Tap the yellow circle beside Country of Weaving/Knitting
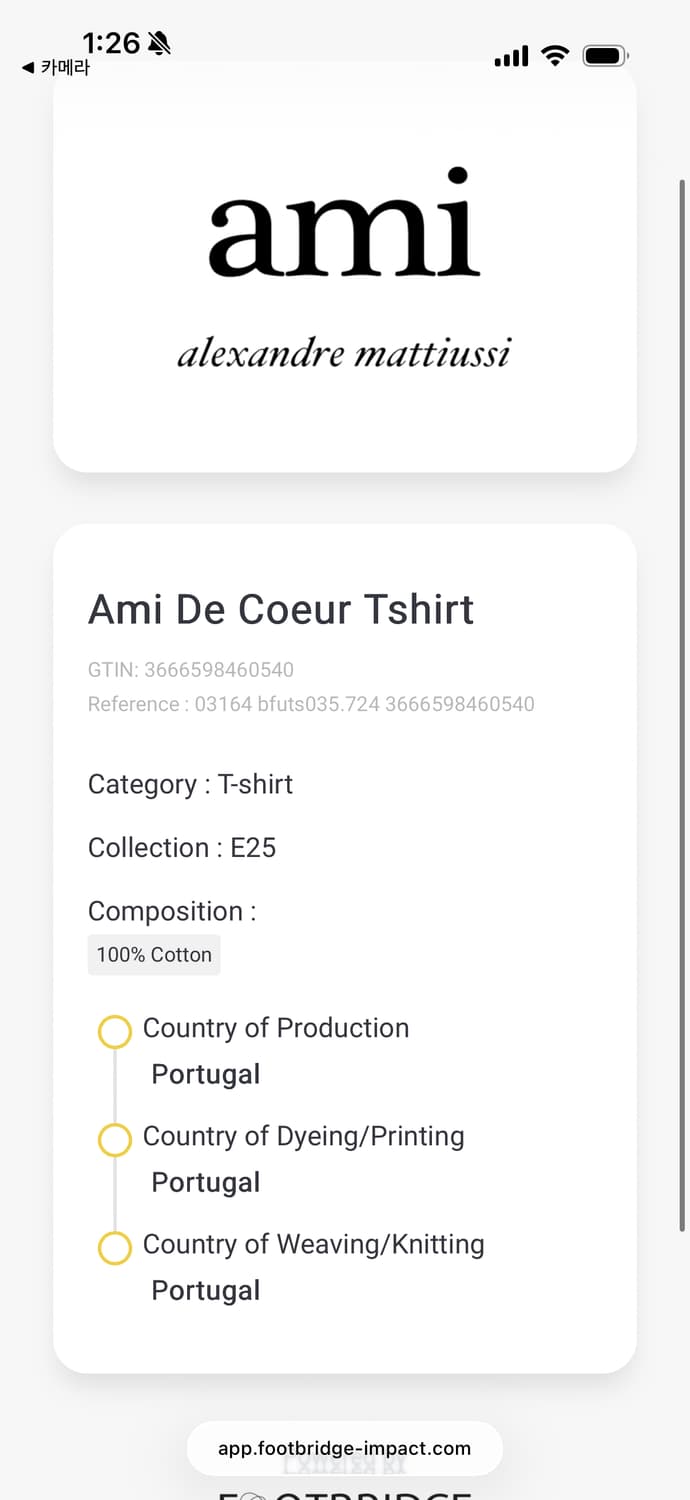The height and width of the screenshot is (1500, 690). pos(115,1248)
